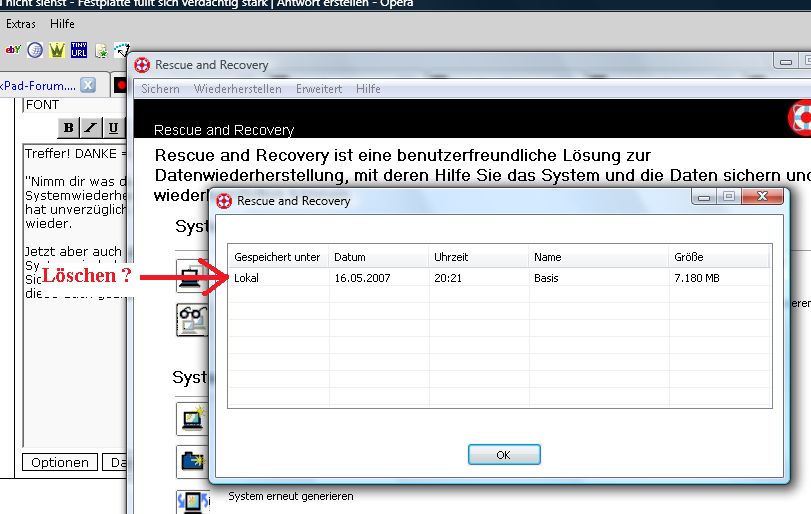Sort backups by the Größe column
811x514 pixels.
718,256
